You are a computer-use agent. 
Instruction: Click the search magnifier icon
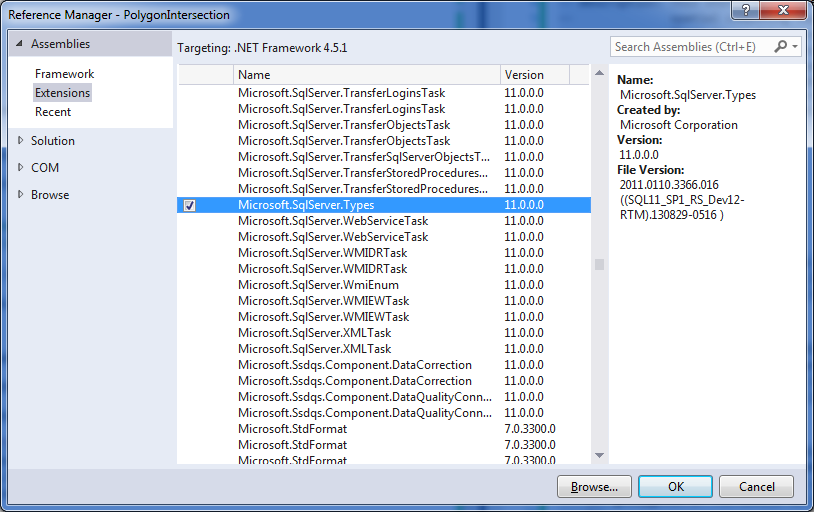(780, 47)
